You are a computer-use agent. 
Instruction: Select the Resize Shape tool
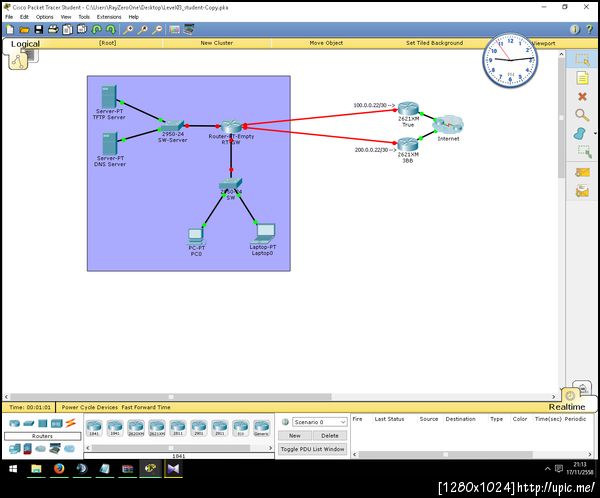pos(584,152)
